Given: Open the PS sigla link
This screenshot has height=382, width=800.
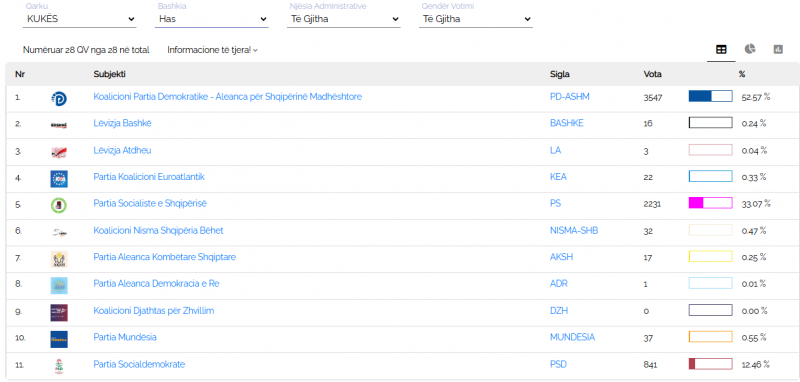Looking at the screenshot, I should (x=555, y=203).
